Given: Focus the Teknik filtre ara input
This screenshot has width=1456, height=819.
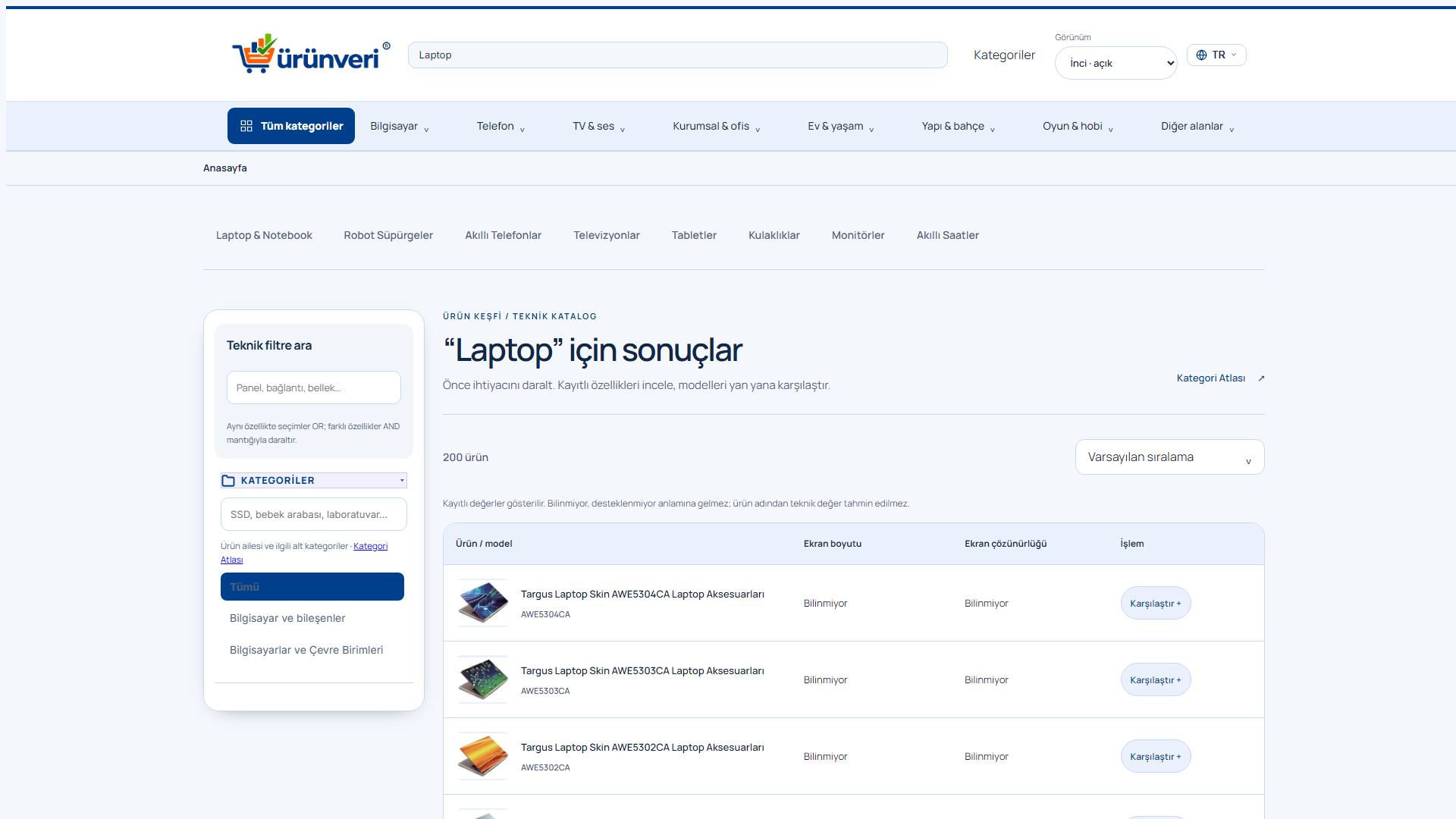Looking at the screenshot, I should click(314, 388).
